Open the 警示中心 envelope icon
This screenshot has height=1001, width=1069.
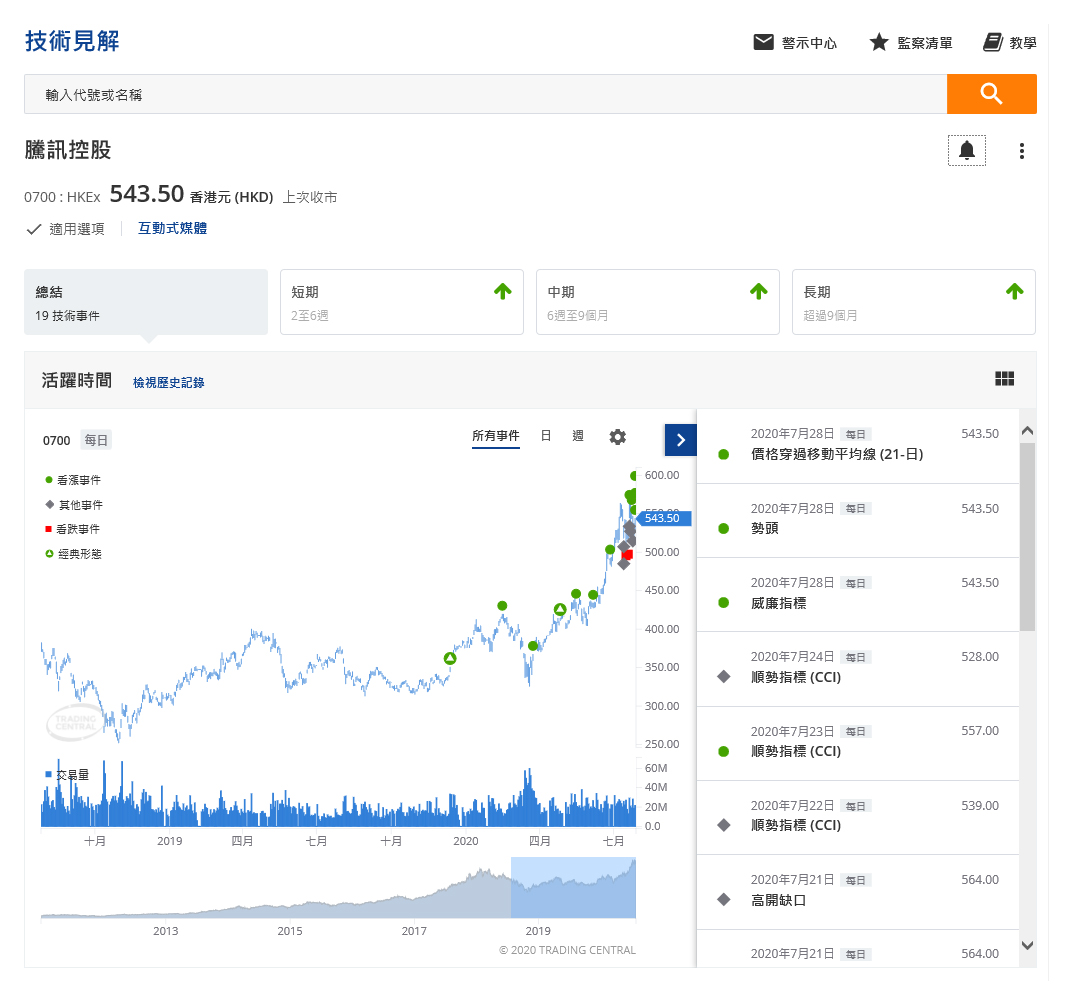click(x=763, y=42)
